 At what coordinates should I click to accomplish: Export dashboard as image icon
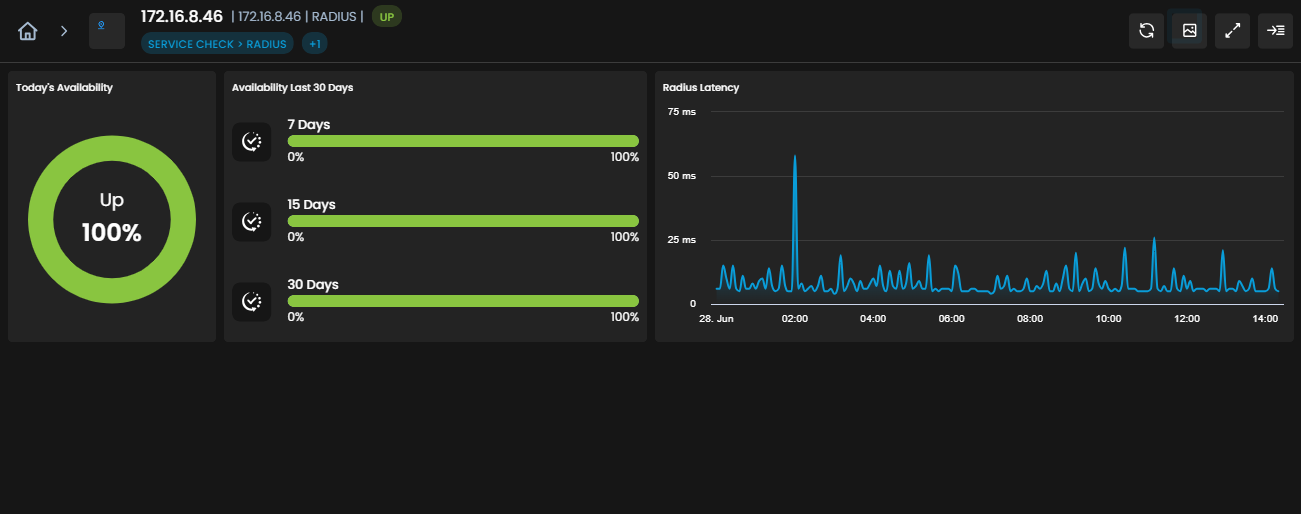1189,31
